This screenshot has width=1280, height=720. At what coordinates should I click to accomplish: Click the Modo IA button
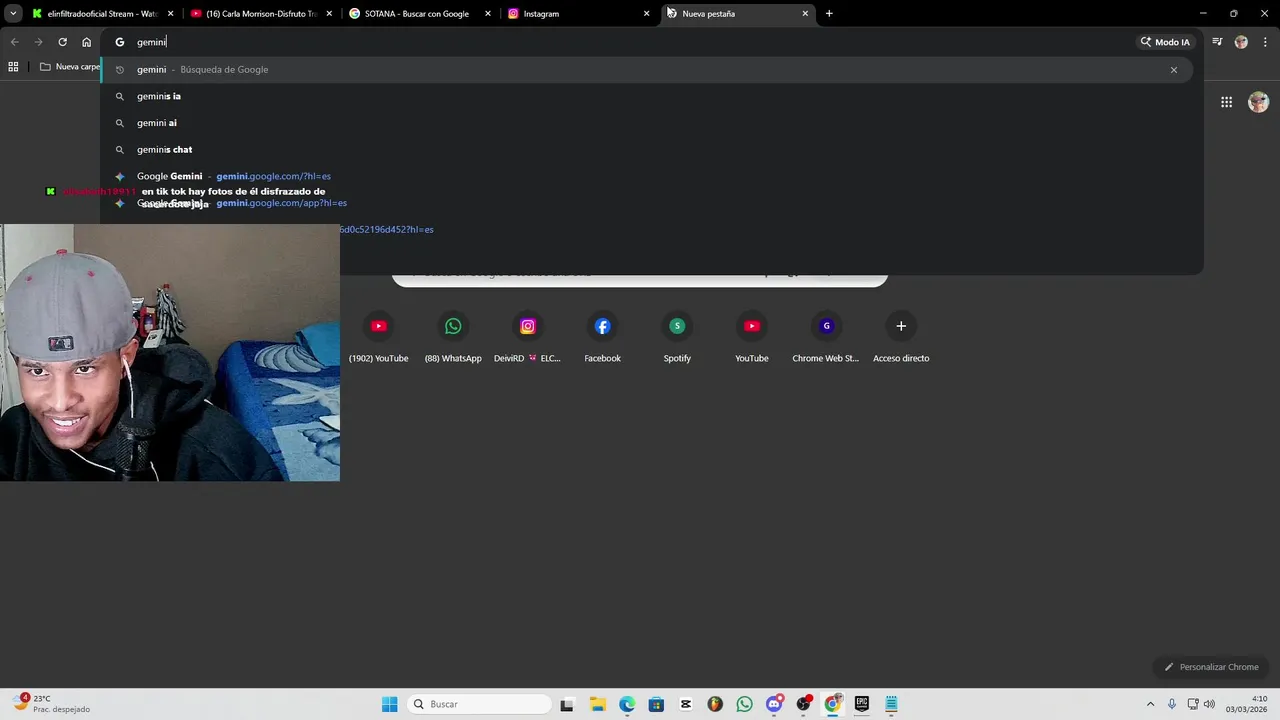tap(1166, 42)
